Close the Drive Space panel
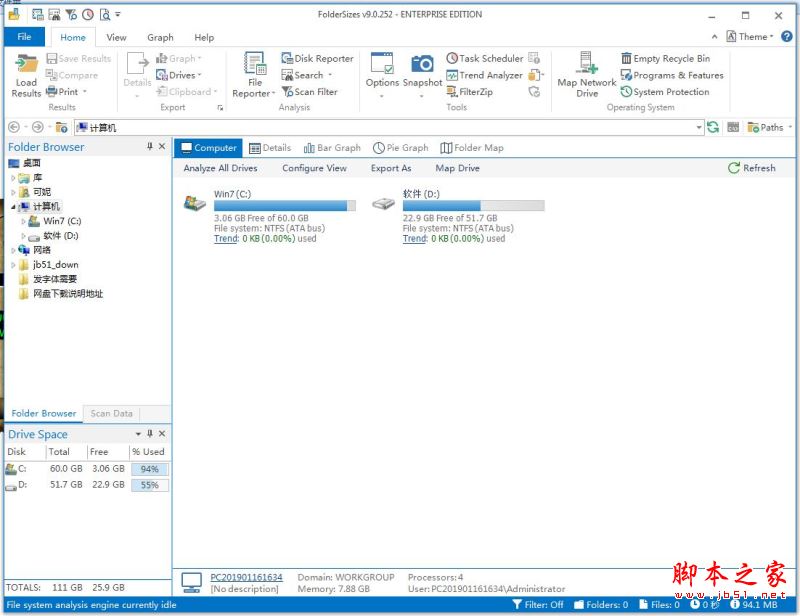 [x=162, y=433]
